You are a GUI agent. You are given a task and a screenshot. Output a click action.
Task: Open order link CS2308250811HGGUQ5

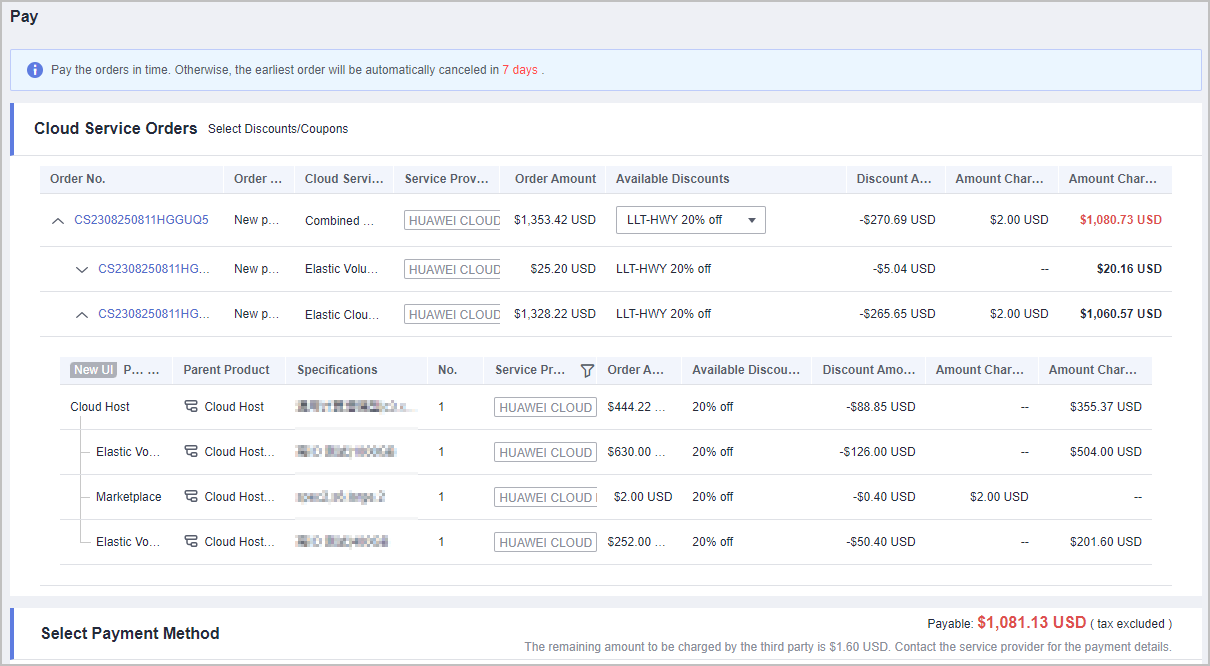141,220
